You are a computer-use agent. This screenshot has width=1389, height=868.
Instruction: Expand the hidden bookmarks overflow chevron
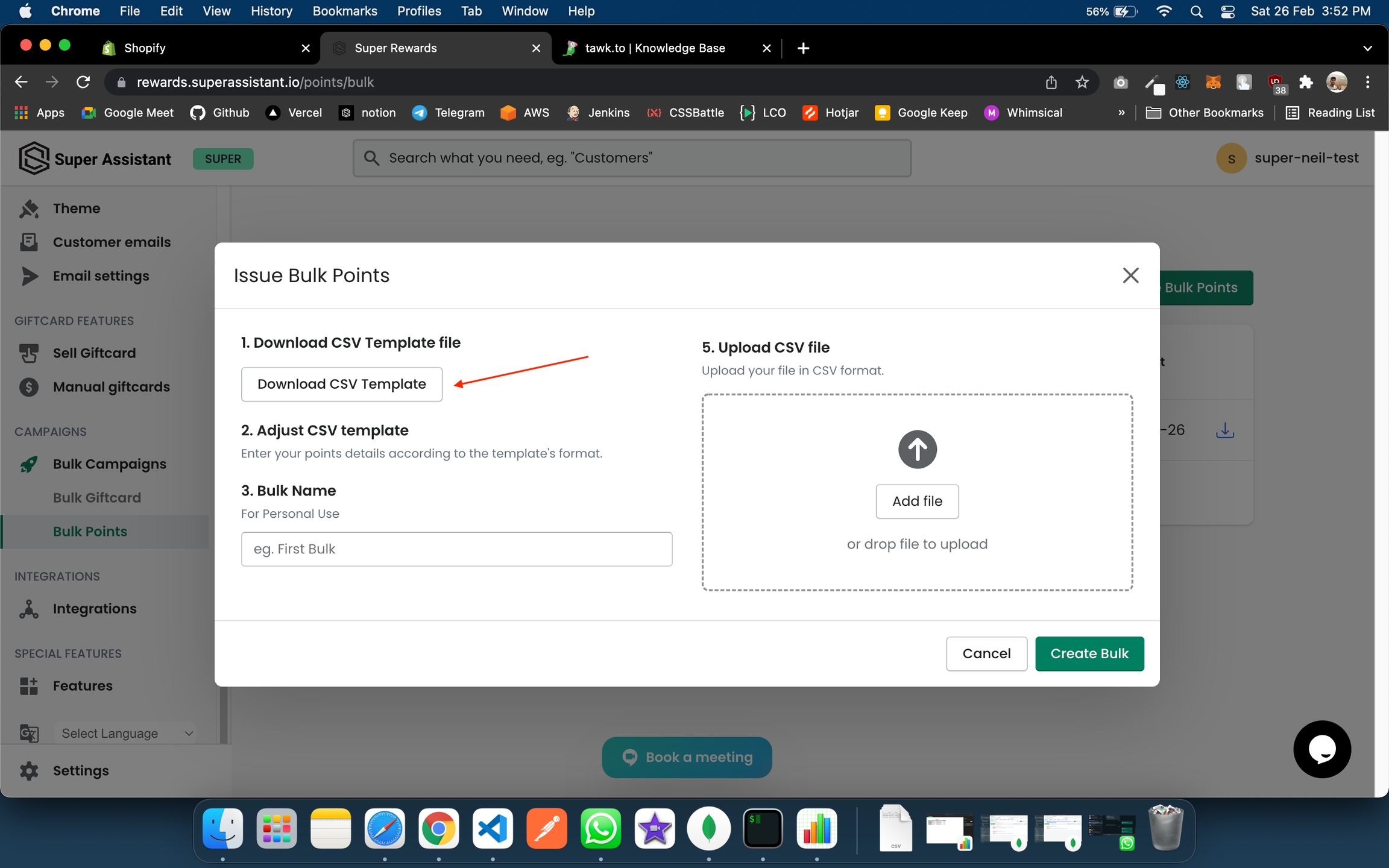point(1121,113)
